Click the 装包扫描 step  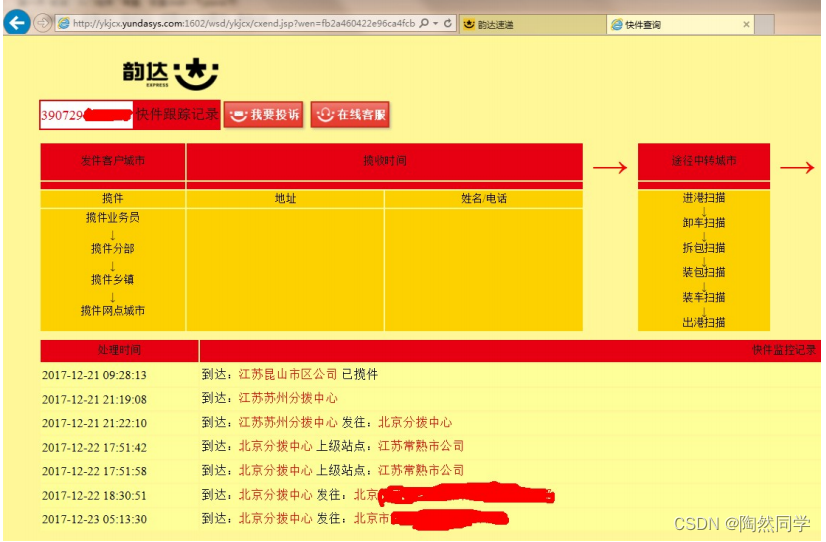pos(704,272)
